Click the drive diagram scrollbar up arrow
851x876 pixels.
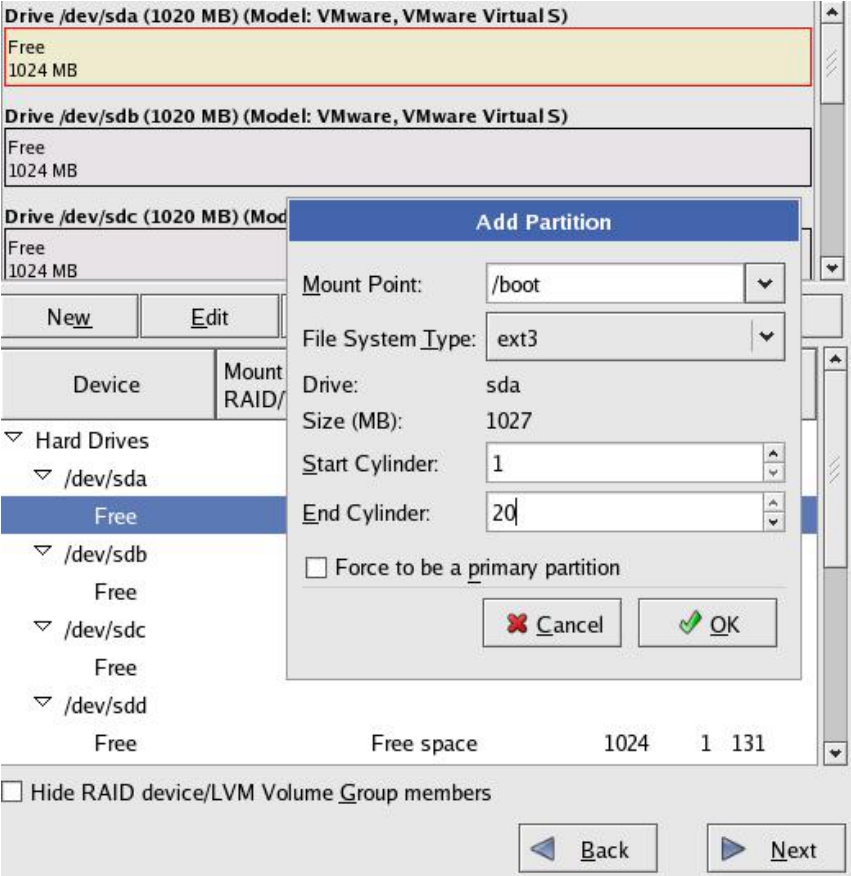click(832, 12)
